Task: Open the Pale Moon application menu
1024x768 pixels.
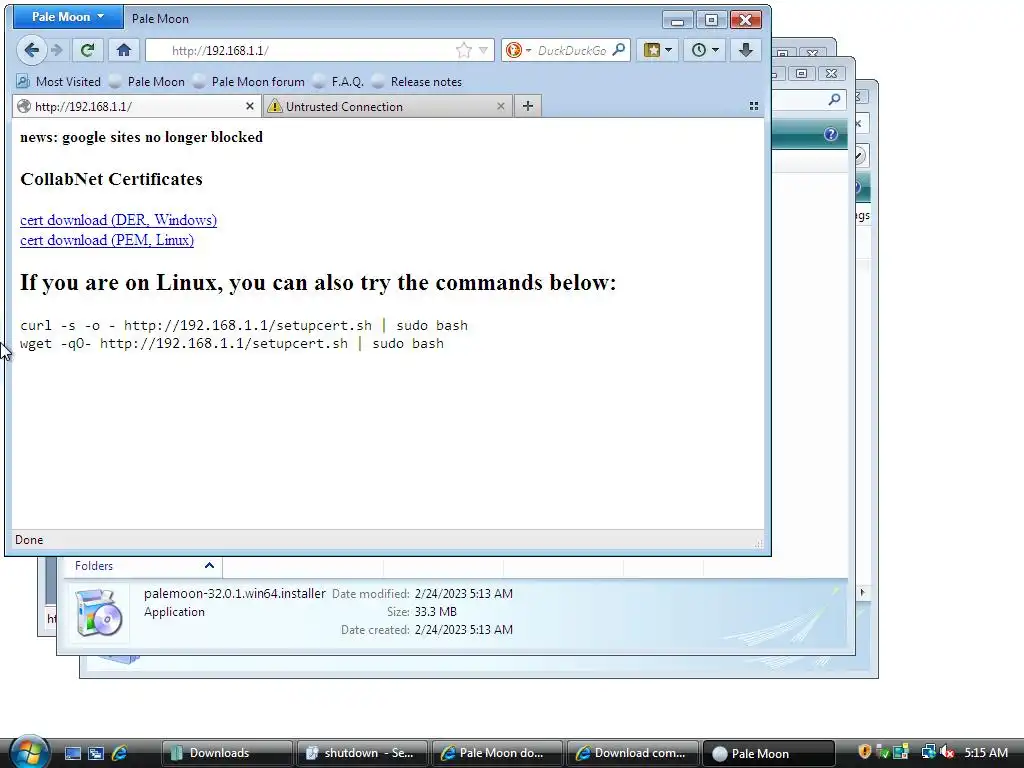Action: [68, 17]
